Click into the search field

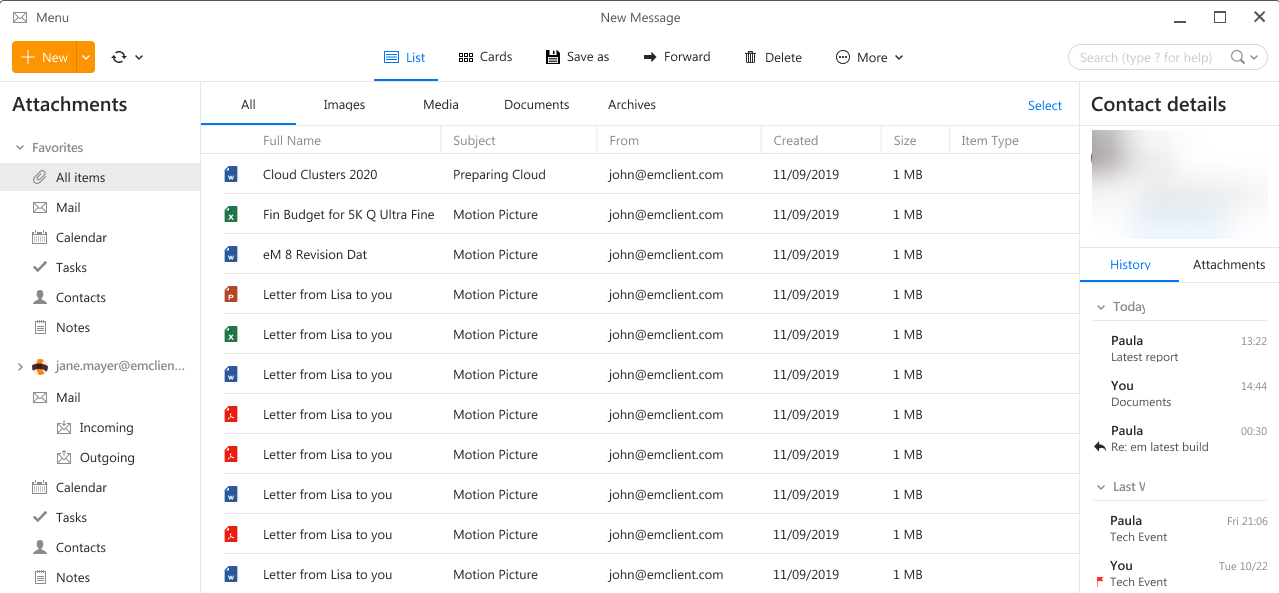click(1150, 57)
